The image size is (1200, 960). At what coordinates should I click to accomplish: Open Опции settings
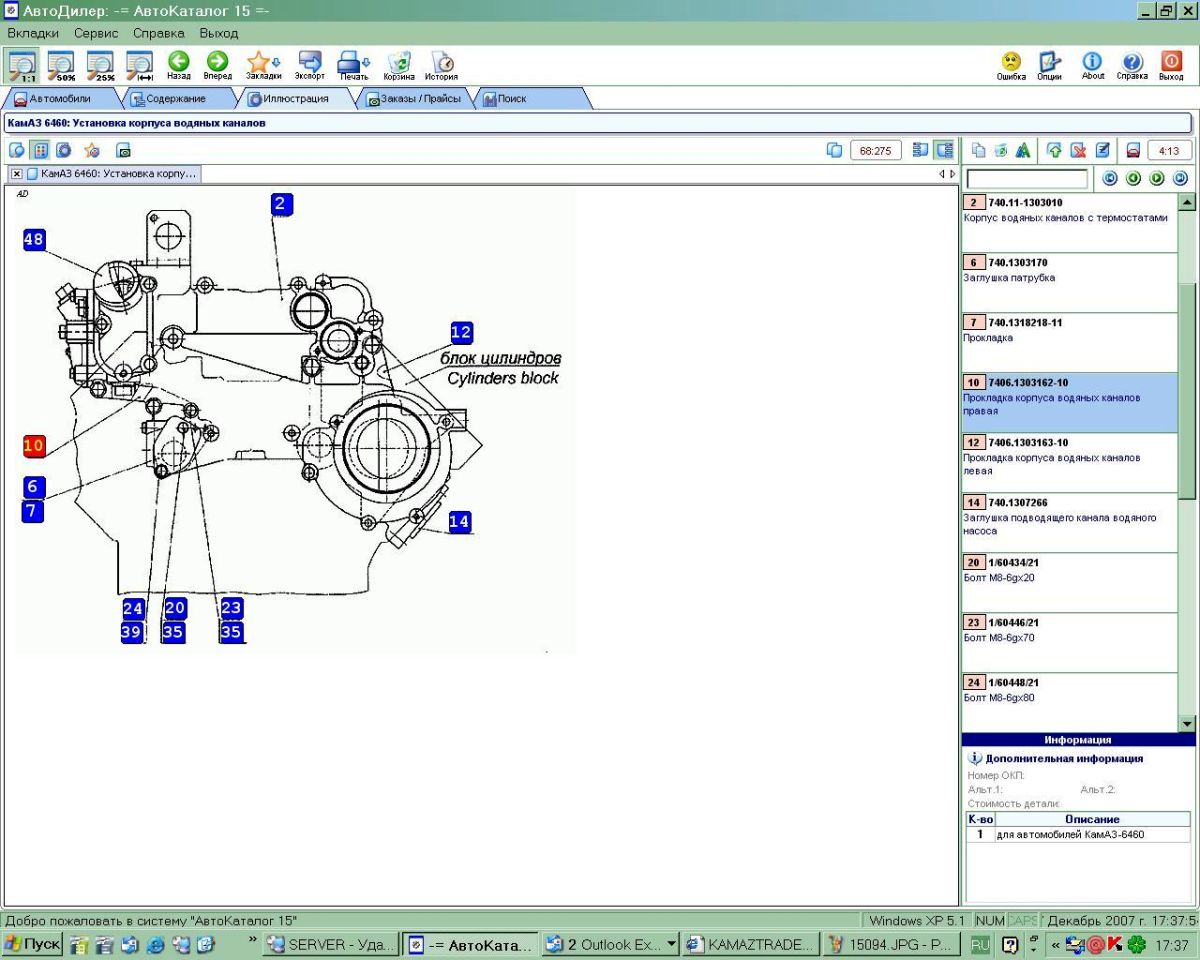point(1049,66)
